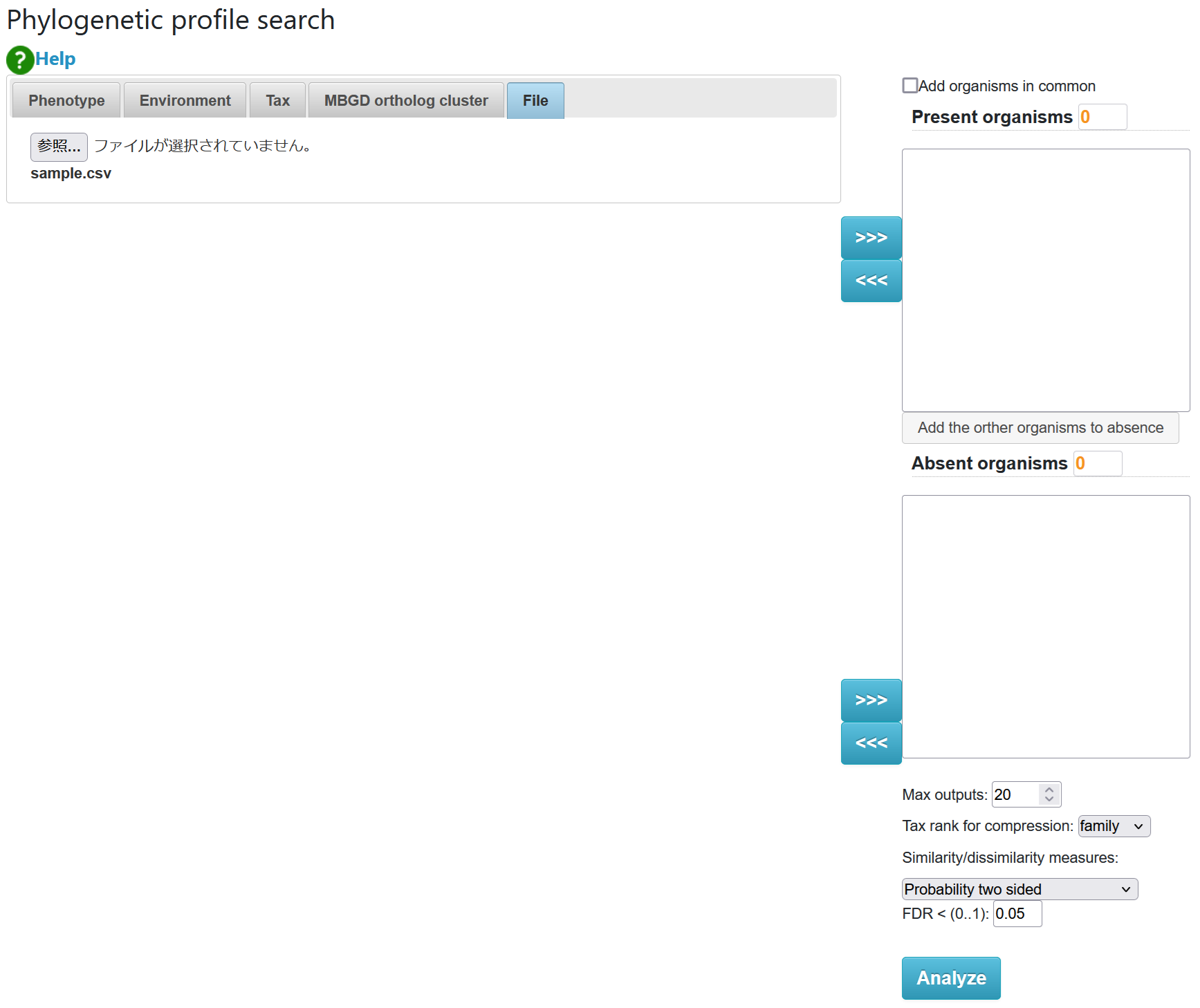1200x1008 pixels.
Task: Click into the FDR threshold input field
Action: click(x=1017, y=914)
